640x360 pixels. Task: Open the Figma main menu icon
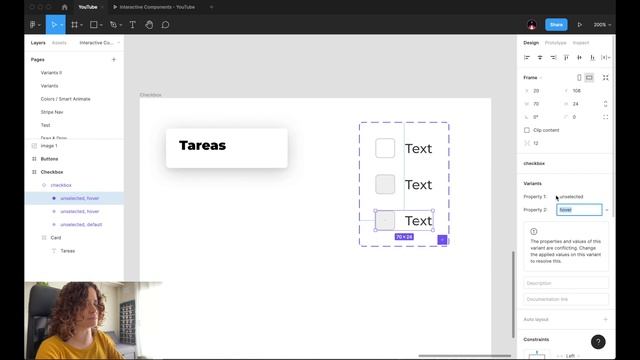(x=33, y=25)
